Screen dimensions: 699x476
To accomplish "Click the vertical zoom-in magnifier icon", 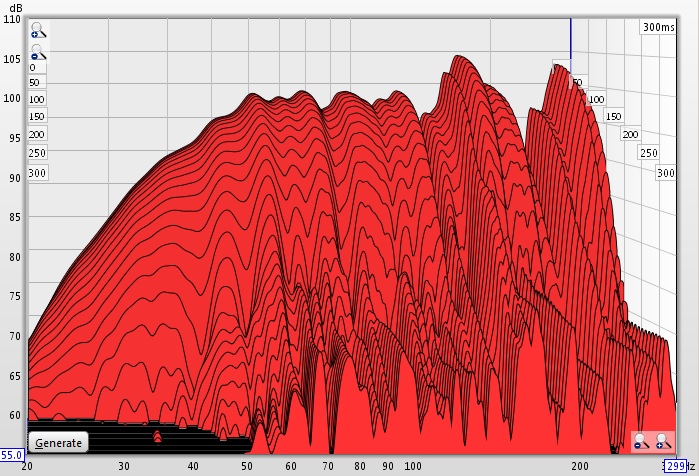I will pos(38,30).
